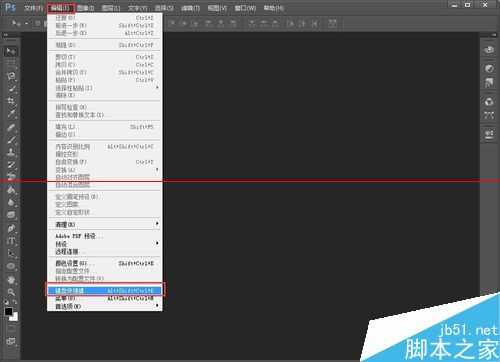
Task: Click the white background color swatch
Action: point(15,318)
